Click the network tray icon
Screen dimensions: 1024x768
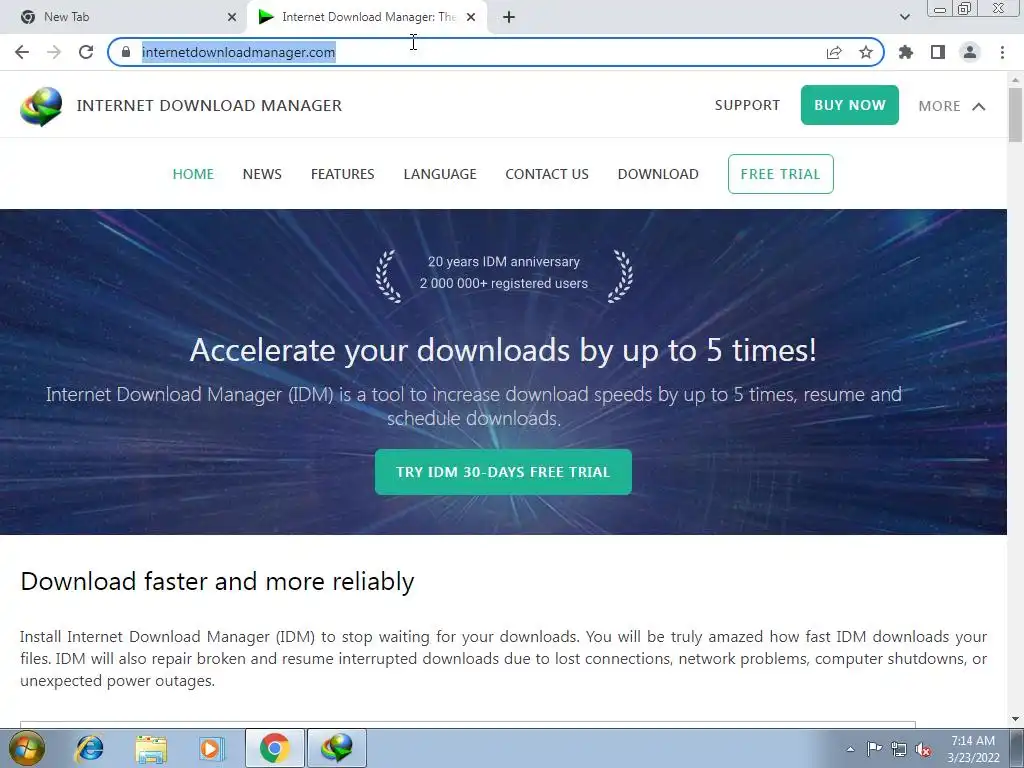pos(899,749)
